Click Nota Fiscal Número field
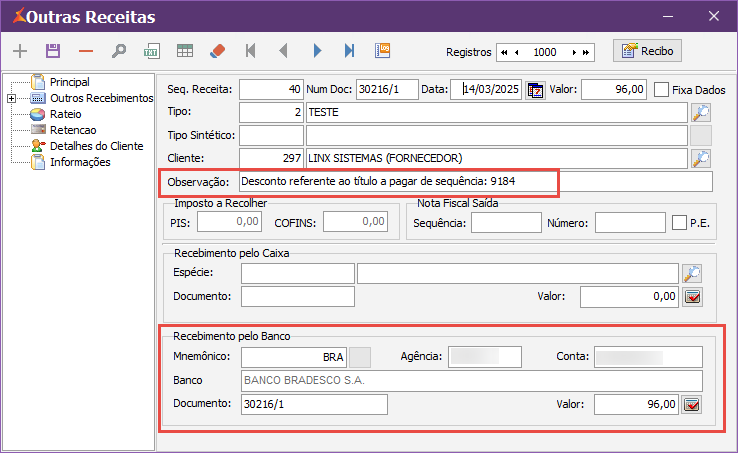The width and height of the screenshot is (738, 453). (630, 223)
